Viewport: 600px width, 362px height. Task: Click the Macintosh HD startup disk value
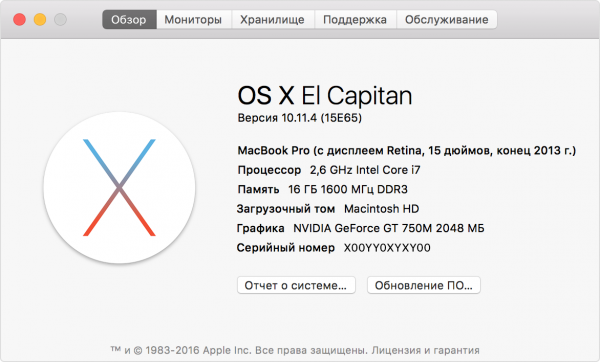tap(382, 209)
